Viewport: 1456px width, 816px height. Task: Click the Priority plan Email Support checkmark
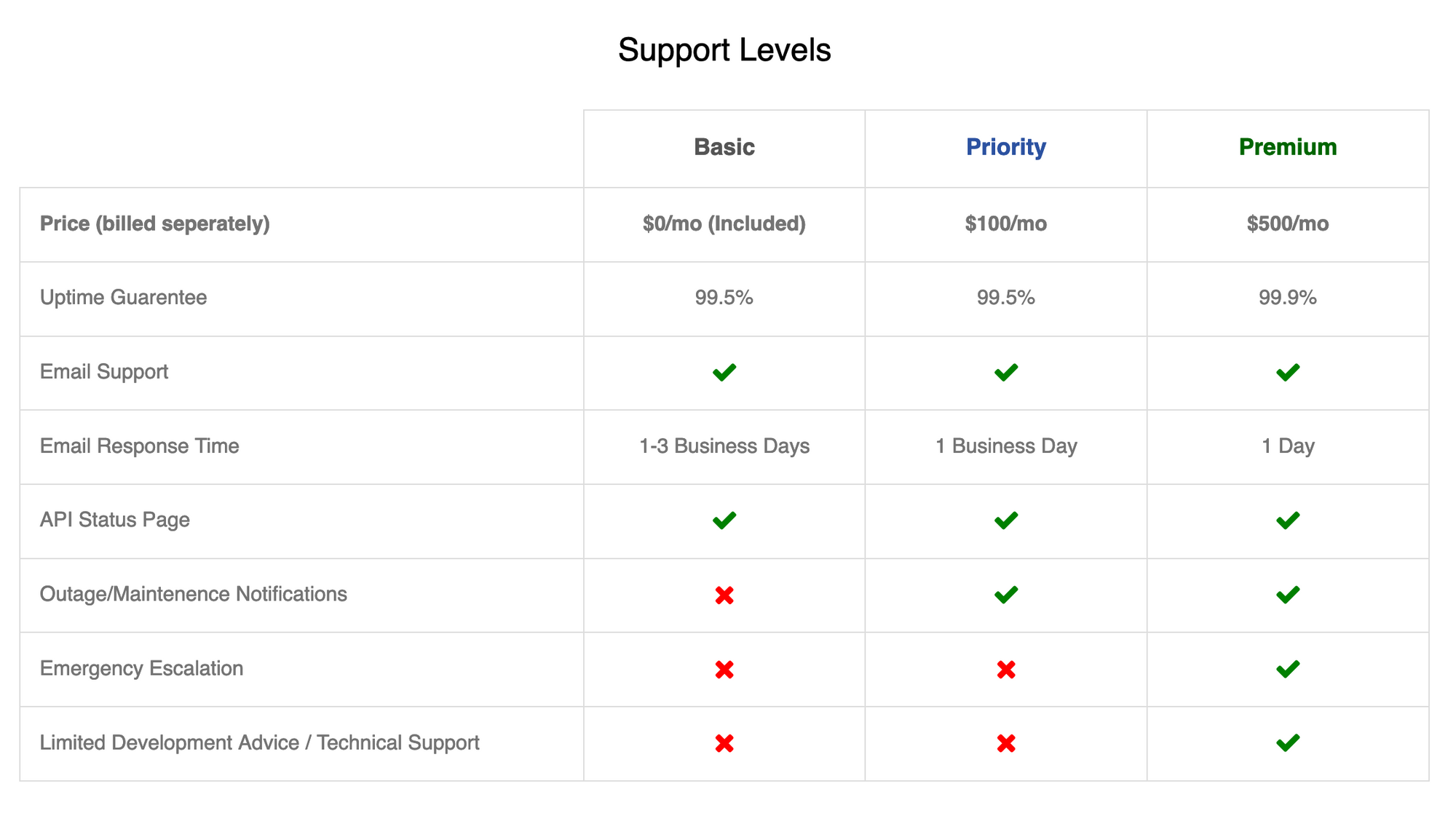(x=1006, y=373)
